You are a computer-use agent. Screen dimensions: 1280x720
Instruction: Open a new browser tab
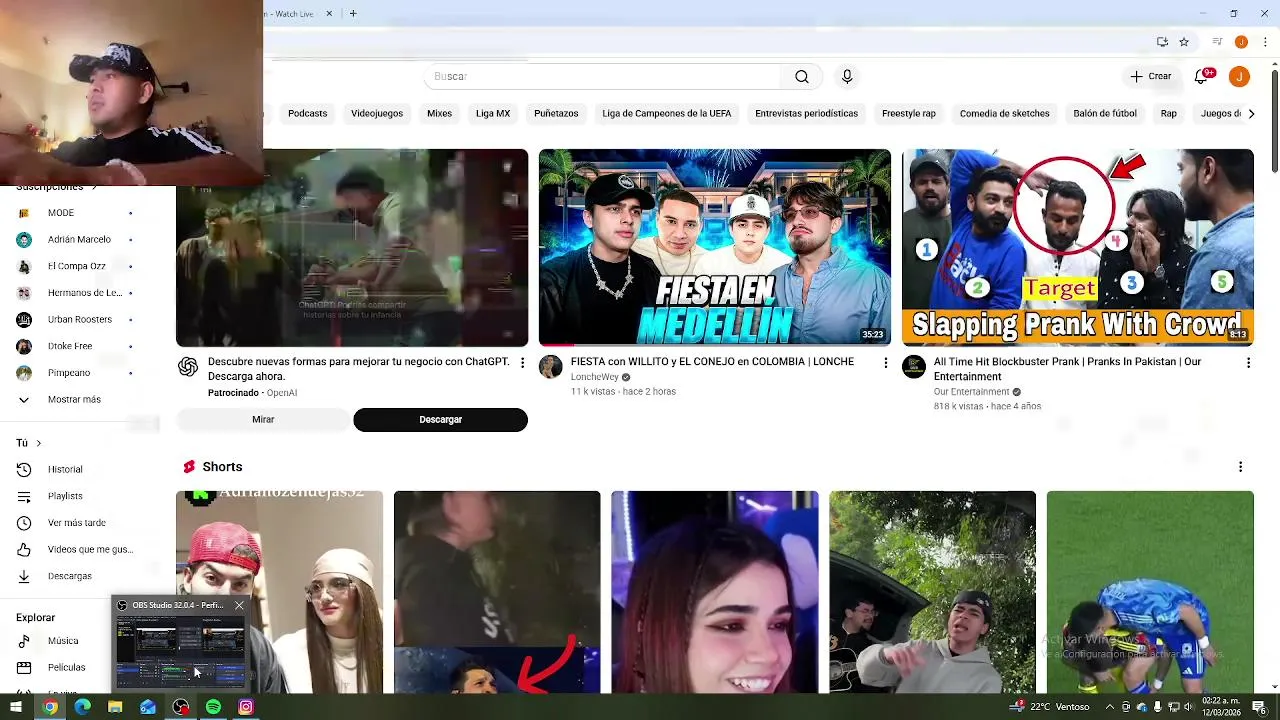click(353, 14)
